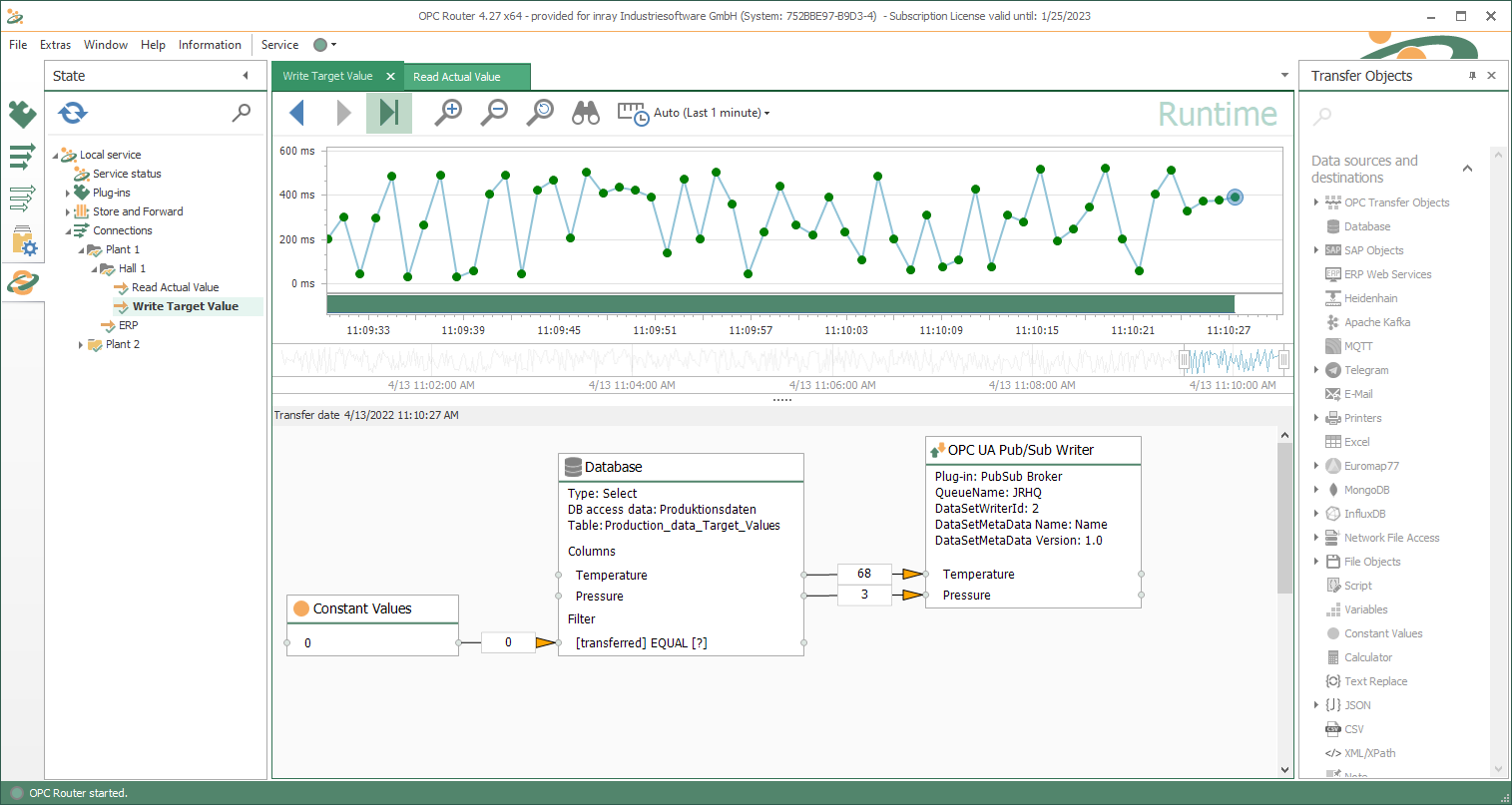The width and height of the screenshot is (1512, 805).
Task: Open the Auto (Last 1 minute) dropdown
Action: pyautogui.click(x=712, y=113)
